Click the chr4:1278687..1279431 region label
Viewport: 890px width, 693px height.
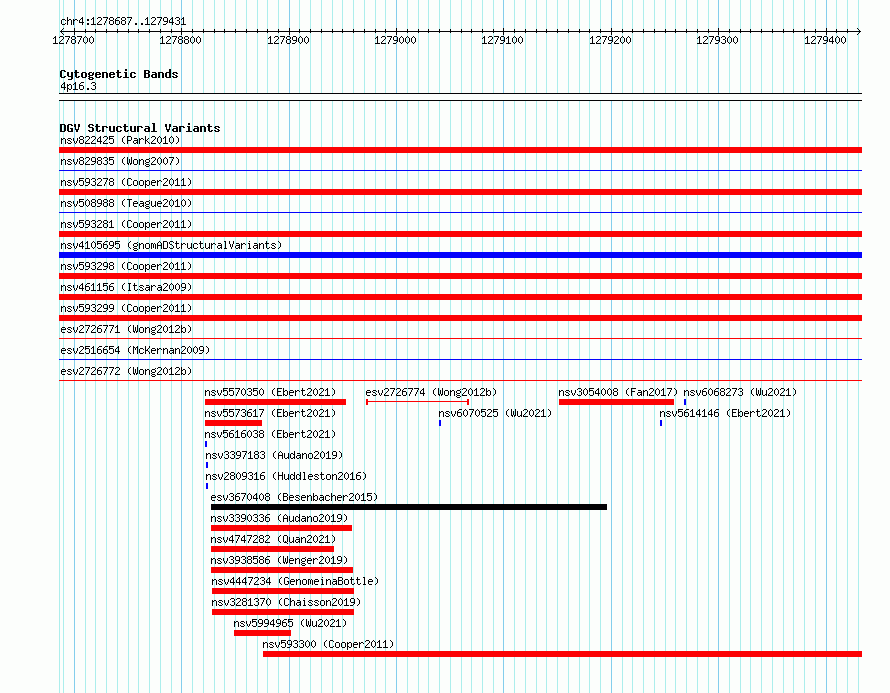[x=123, y=21]
